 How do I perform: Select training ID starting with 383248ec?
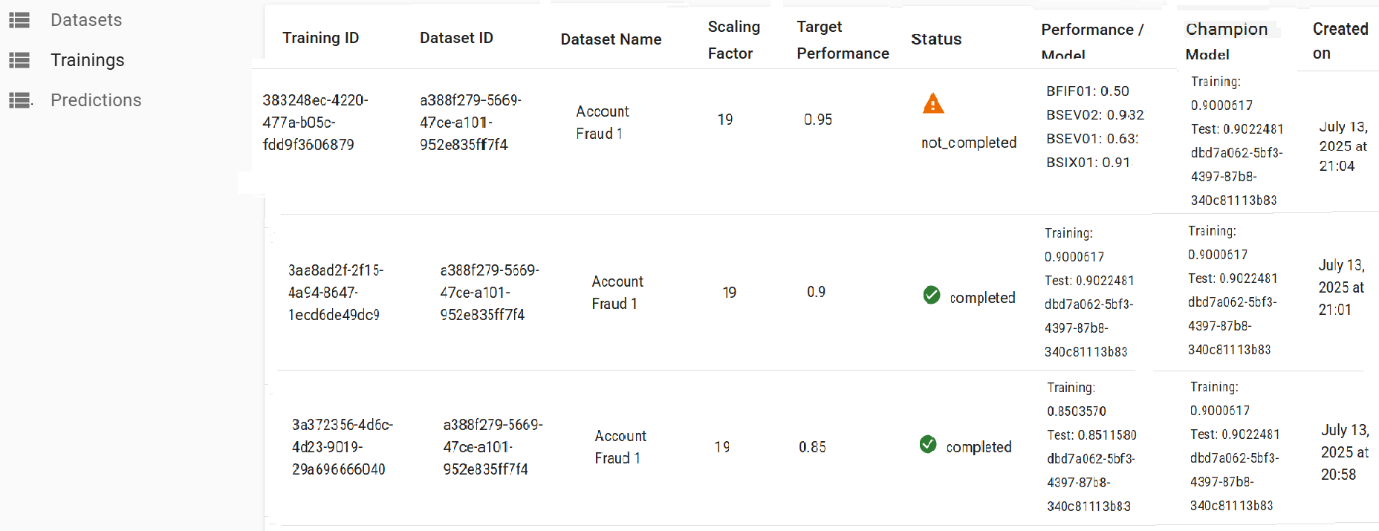316,122
